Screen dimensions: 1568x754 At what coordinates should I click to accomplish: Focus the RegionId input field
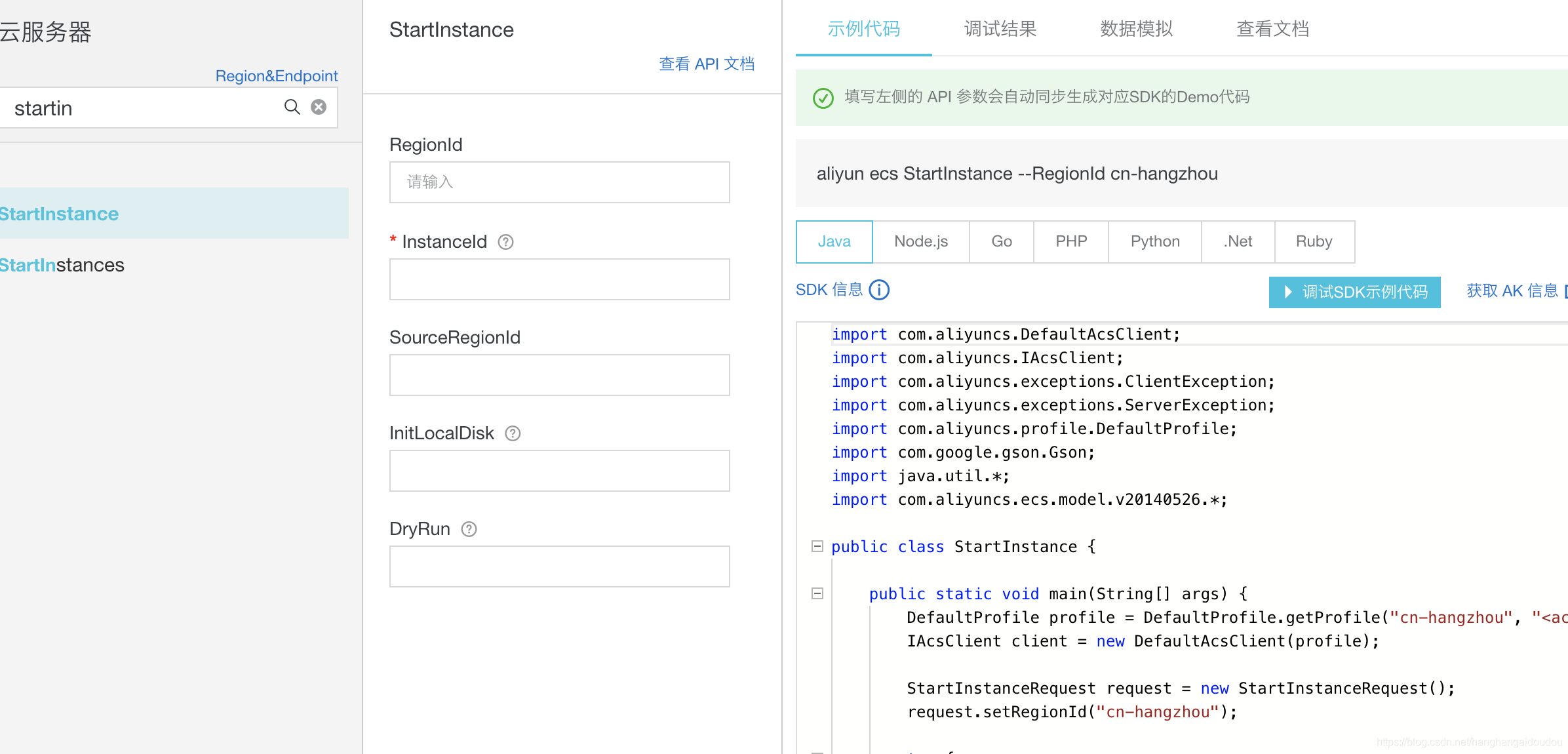(559, 182)
